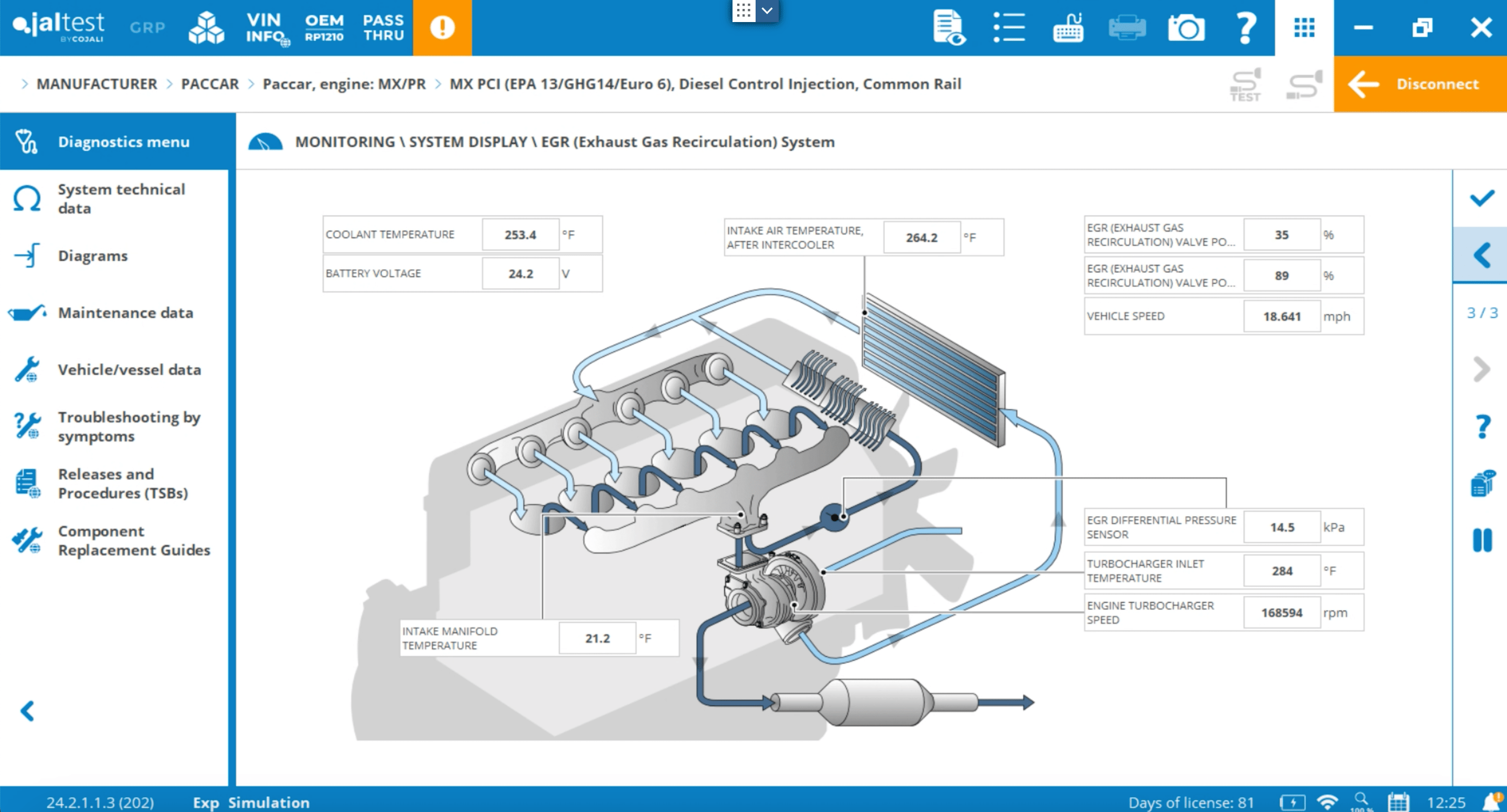Click the printer icon in toolbar

(x=1127, y=27)
